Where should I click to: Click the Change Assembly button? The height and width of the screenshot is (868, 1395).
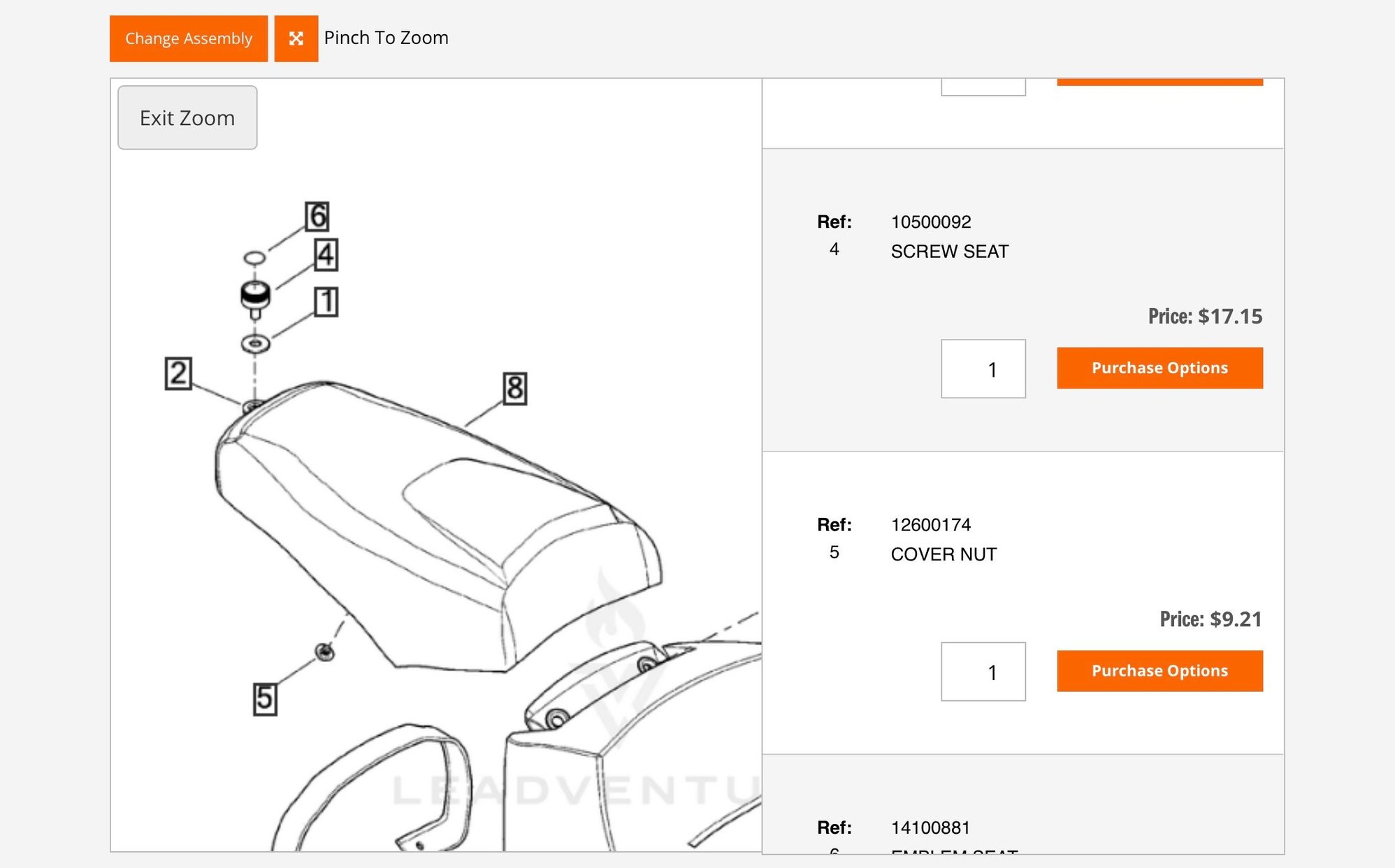[x=188, y=38]
